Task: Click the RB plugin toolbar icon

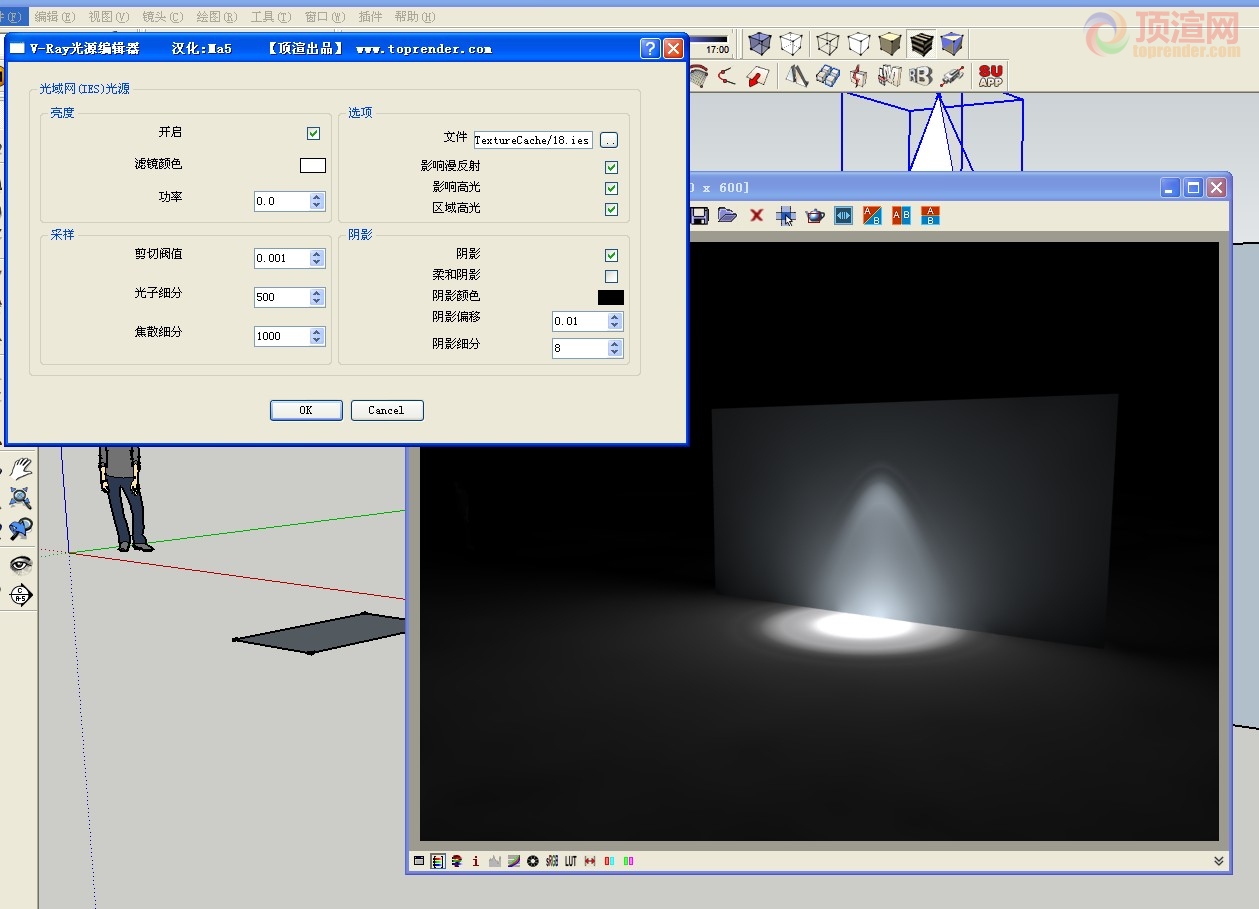Action: coord(920,76)
